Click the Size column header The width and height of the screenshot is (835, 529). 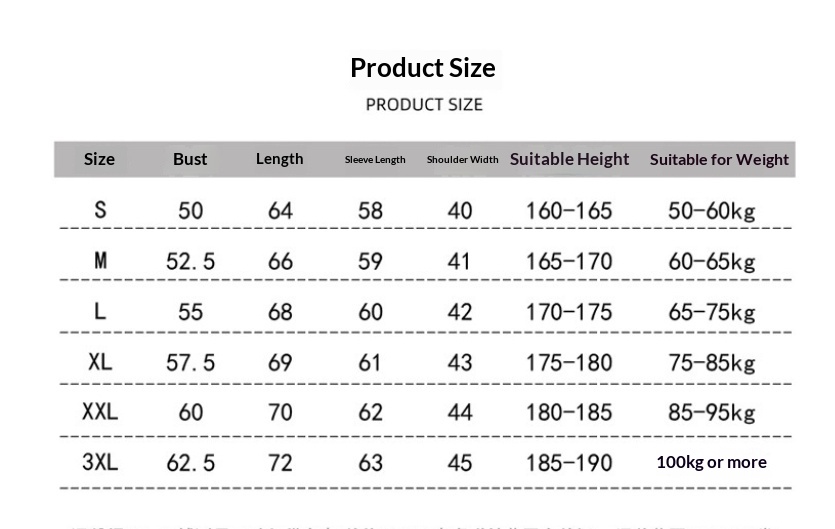click(x=99, y=159)
